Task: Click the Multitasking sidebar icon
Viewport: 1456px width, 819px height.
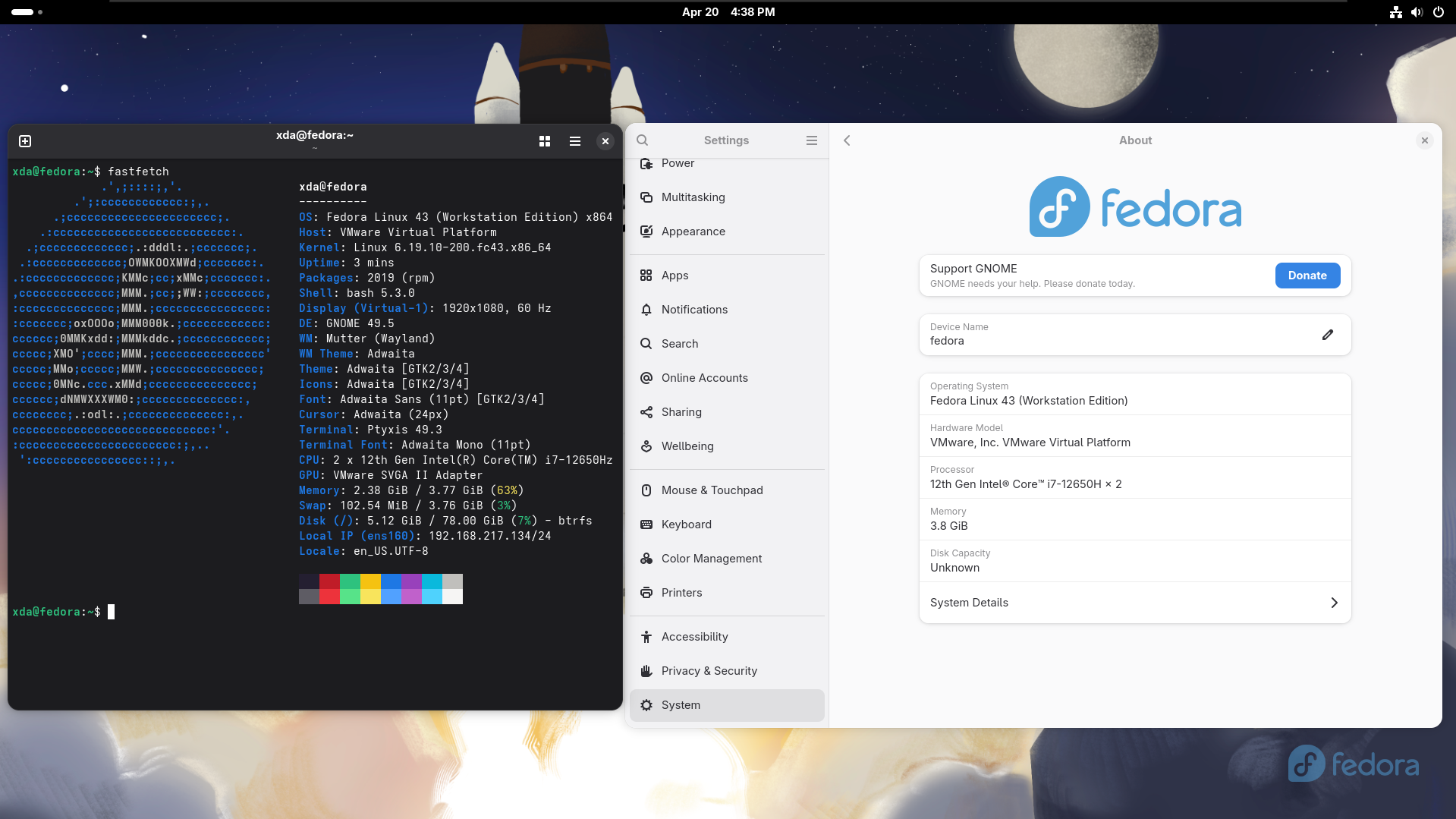Action: 646,197
